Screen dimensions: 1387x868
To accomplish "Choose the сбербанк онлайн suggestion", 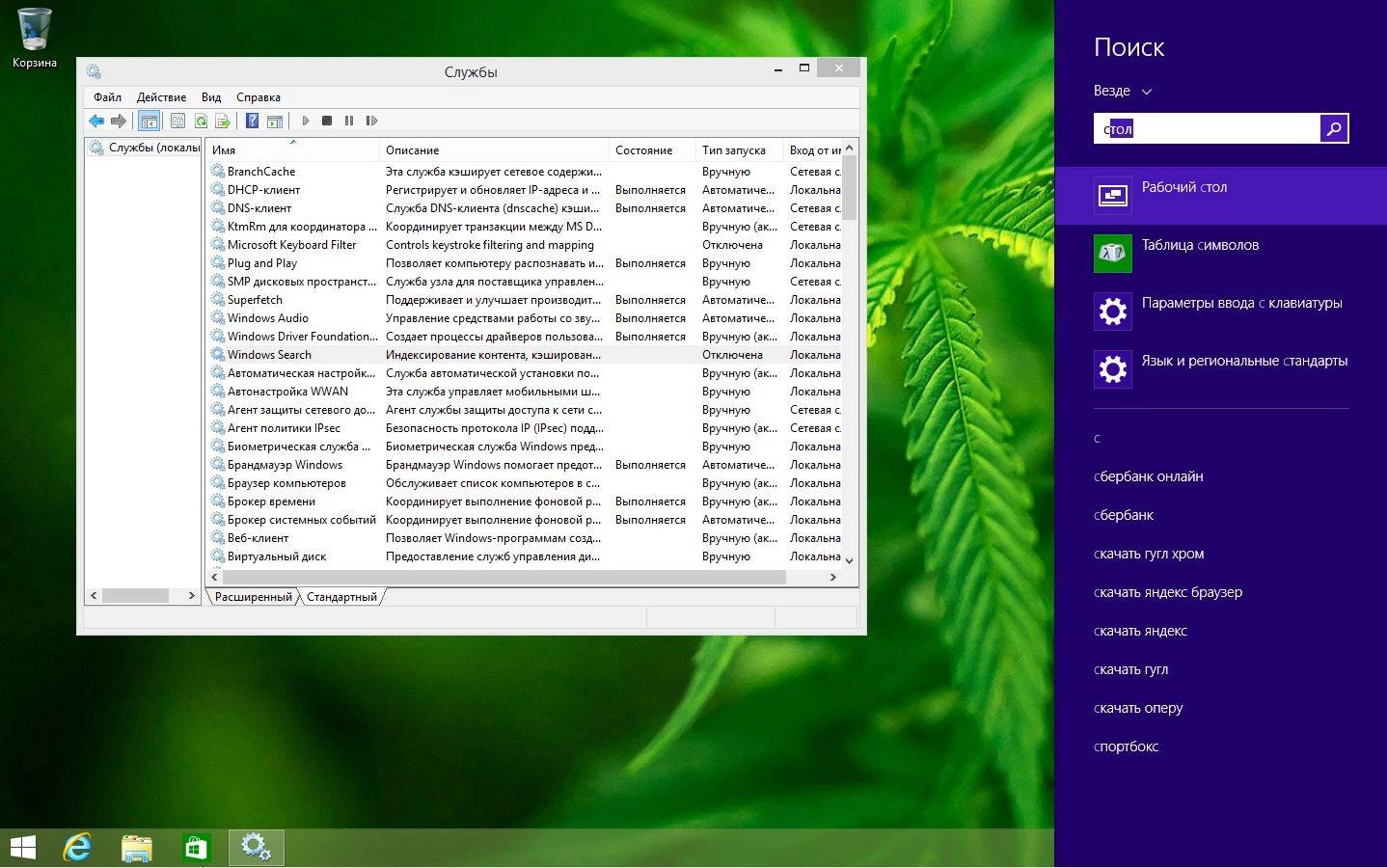I will [1149, 476].
